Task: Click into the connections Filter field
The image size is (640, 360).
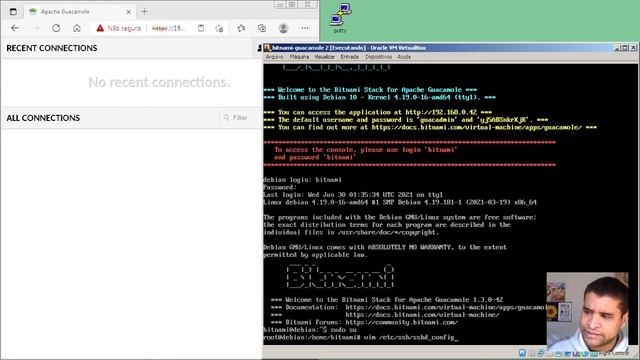Action: 239,118
